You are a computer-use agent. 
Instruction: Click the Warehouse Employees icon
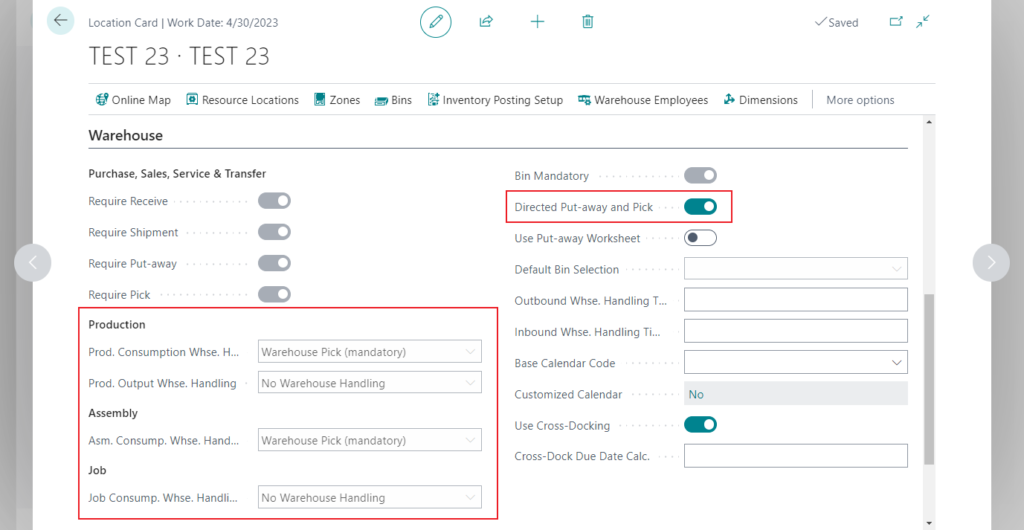[584, 101]
